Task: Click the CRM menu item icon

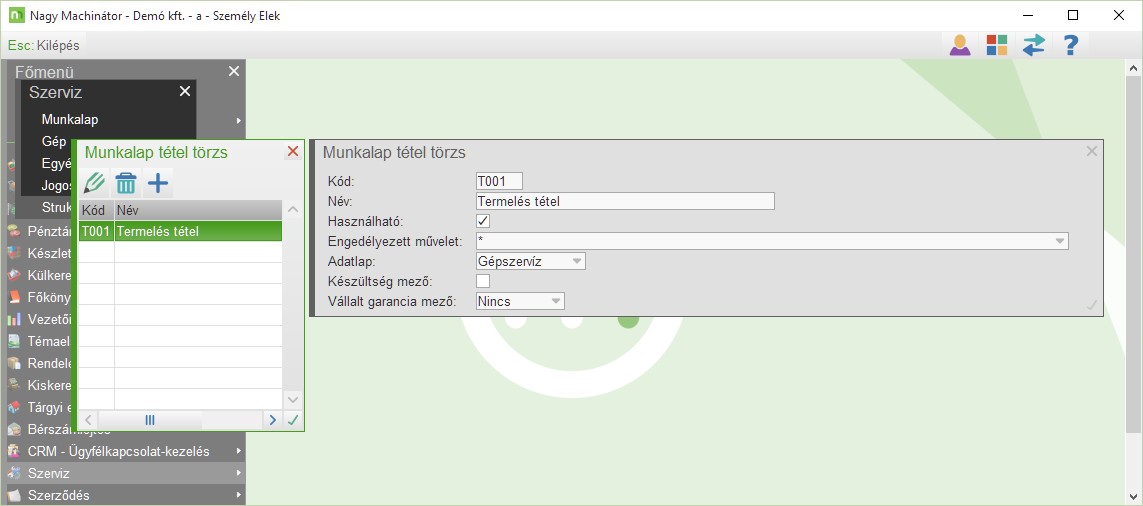Action: tap(14, 451)
